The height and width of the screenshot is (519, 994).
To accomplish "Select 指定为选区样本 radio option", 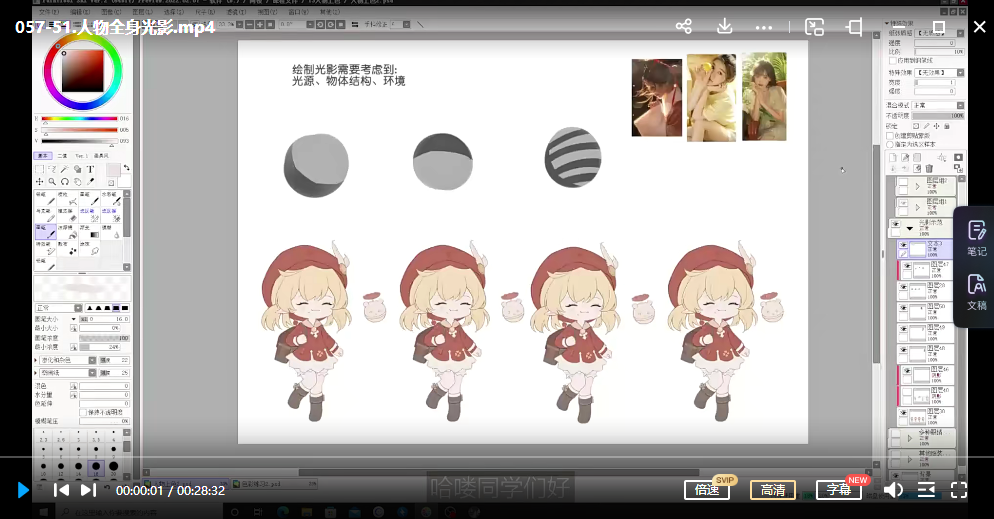I will point(890,144).
